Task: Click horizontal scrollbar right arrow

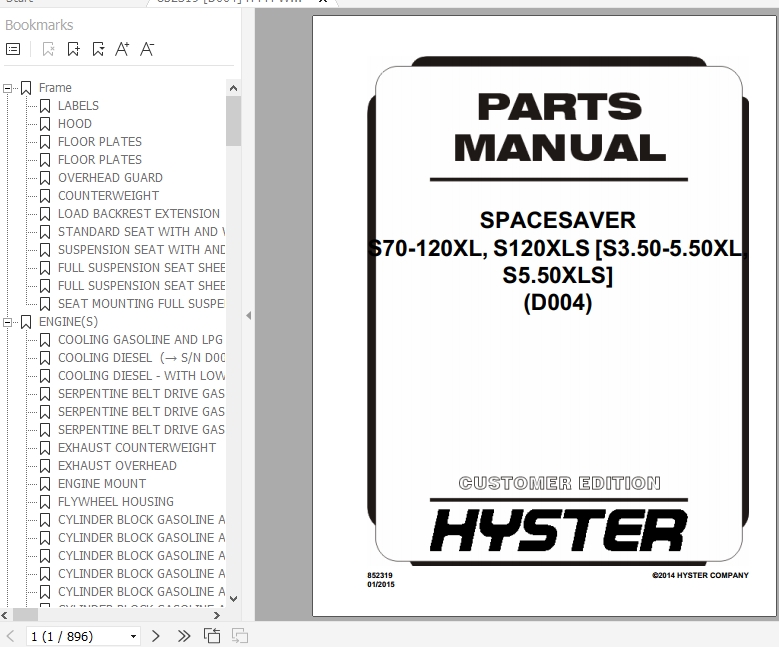Action: (x=217, y=615)
